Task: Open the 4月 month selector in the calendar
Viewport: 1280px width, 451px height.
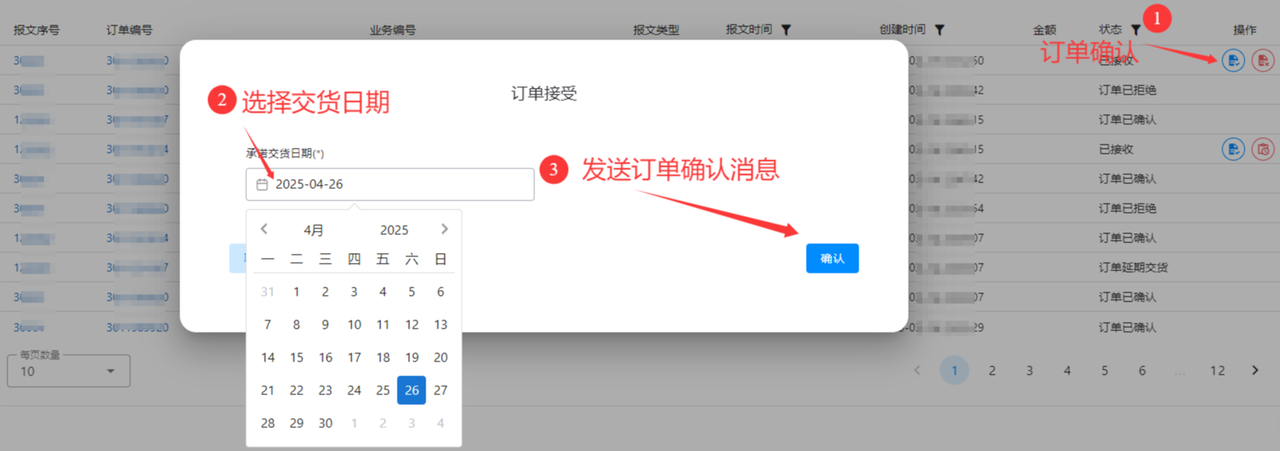Action: (x=314, y=230)
